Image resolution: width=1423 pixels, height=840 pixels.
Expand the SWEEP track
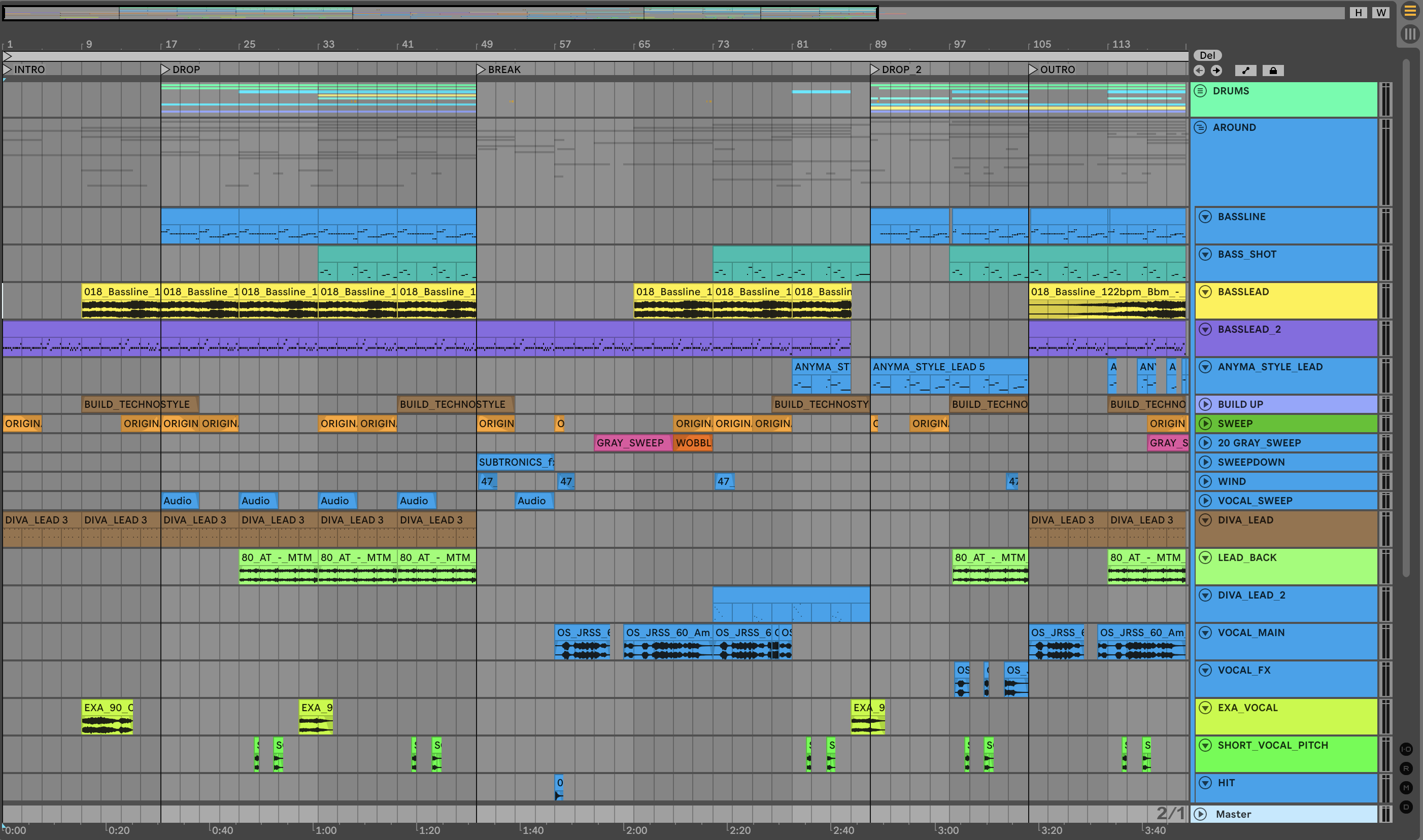(x=1206, y=424)
